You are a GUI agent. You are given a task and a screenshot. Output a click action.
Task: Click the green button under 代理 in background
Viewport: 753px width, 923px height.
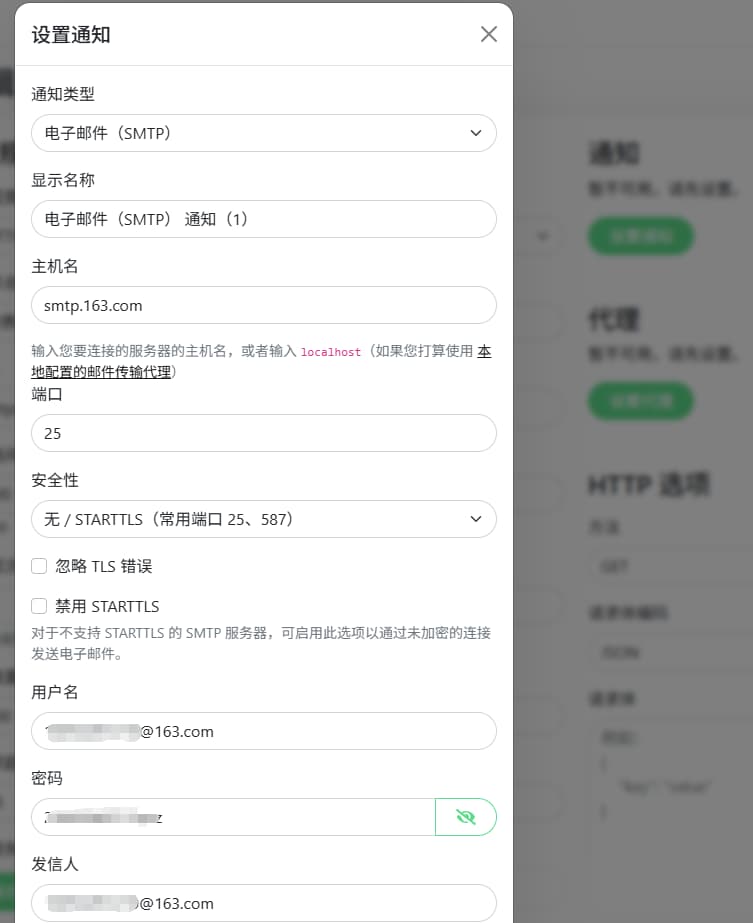641,401
